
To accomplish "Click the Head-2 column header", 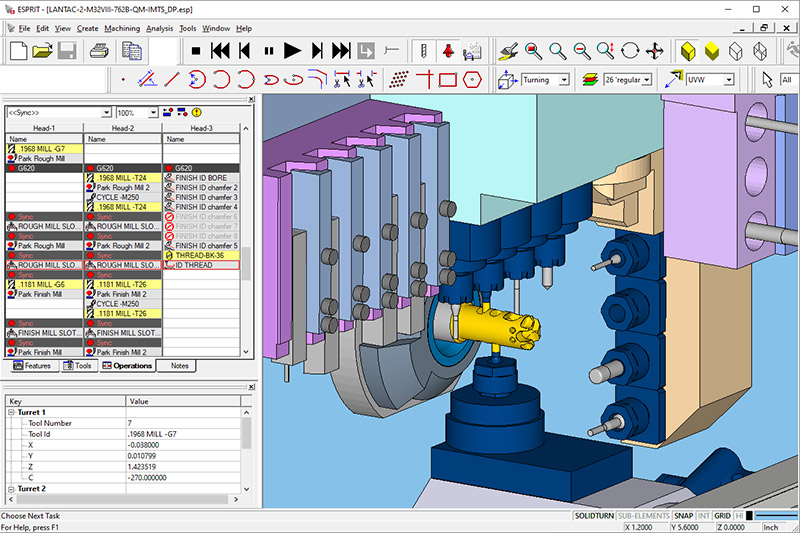I will tap(123, 128).
